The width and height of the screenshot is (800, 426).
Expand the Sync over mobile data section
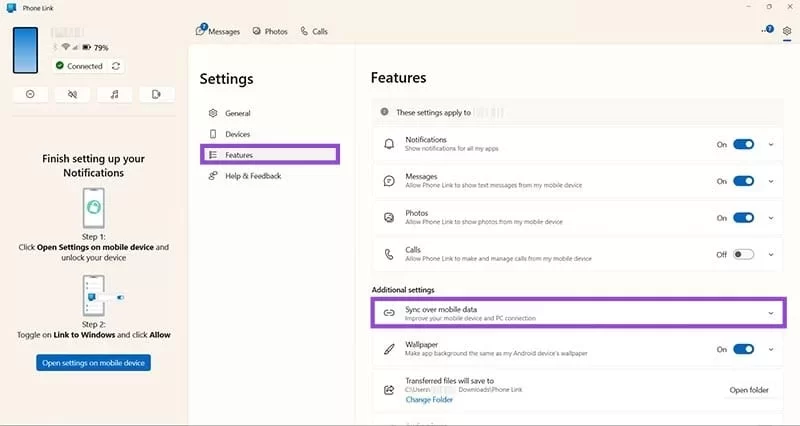770,313
